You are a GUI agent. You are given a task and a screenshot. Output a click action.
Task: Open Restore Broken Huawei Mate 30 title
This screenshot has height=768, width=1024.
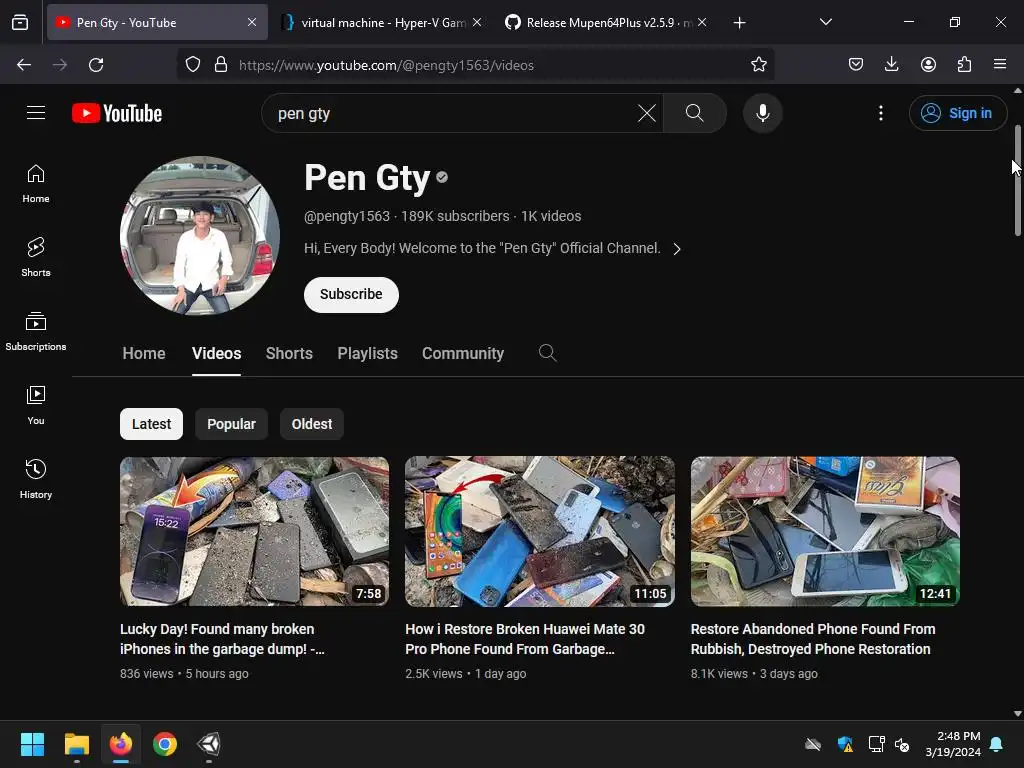[525, 639]
